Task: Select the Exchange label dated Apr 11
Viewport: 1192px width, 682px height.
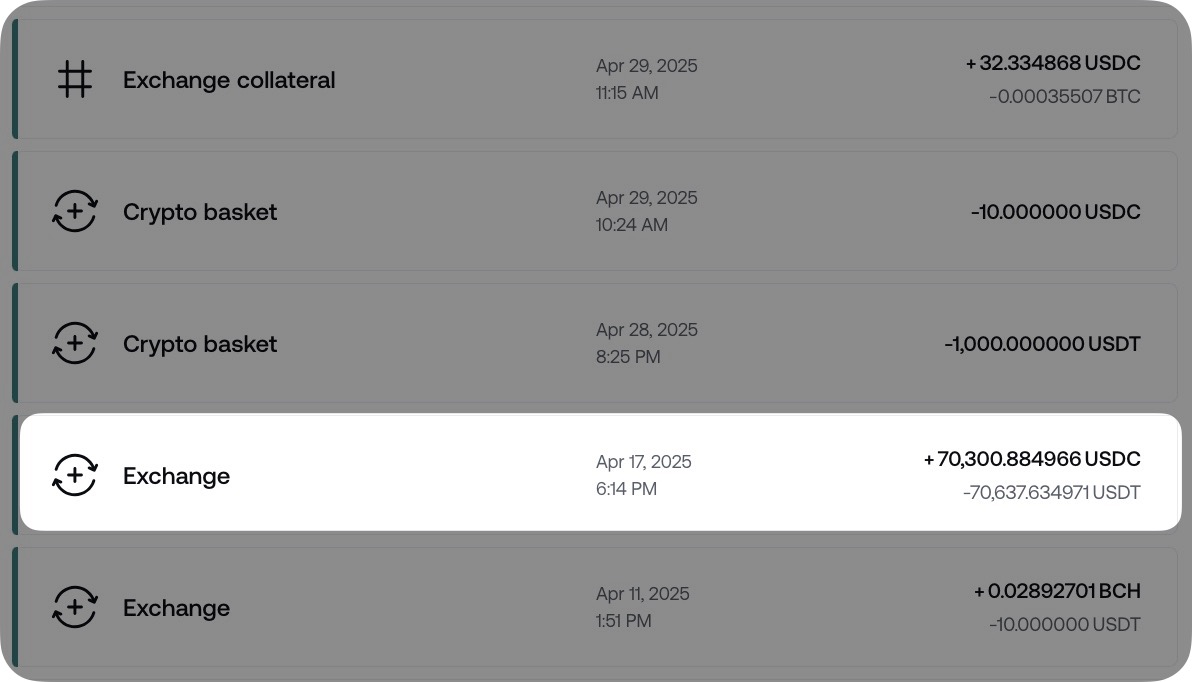Action: tap(176, 608)
